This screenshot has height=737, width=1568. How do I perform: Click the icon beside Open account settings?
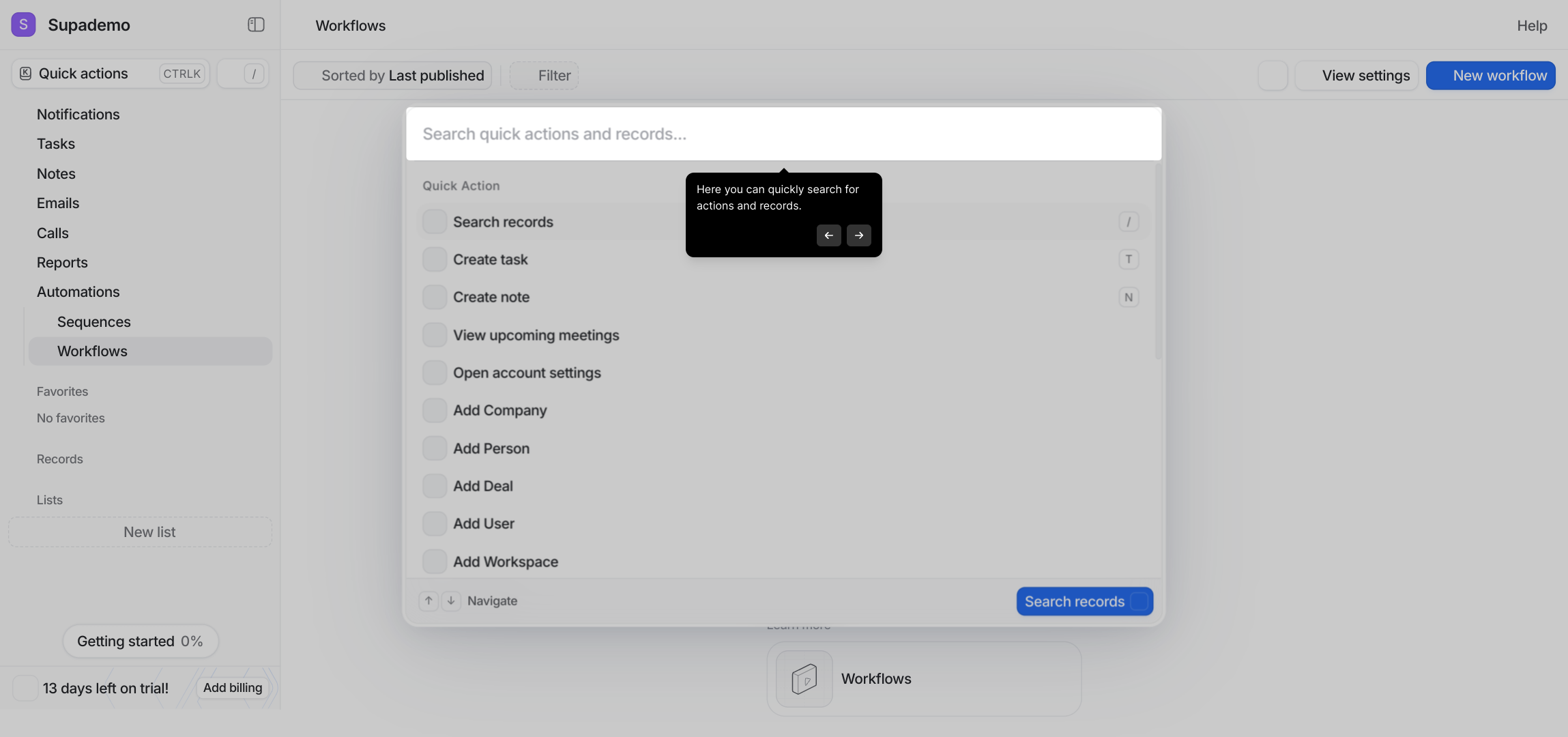coord(434,373)
